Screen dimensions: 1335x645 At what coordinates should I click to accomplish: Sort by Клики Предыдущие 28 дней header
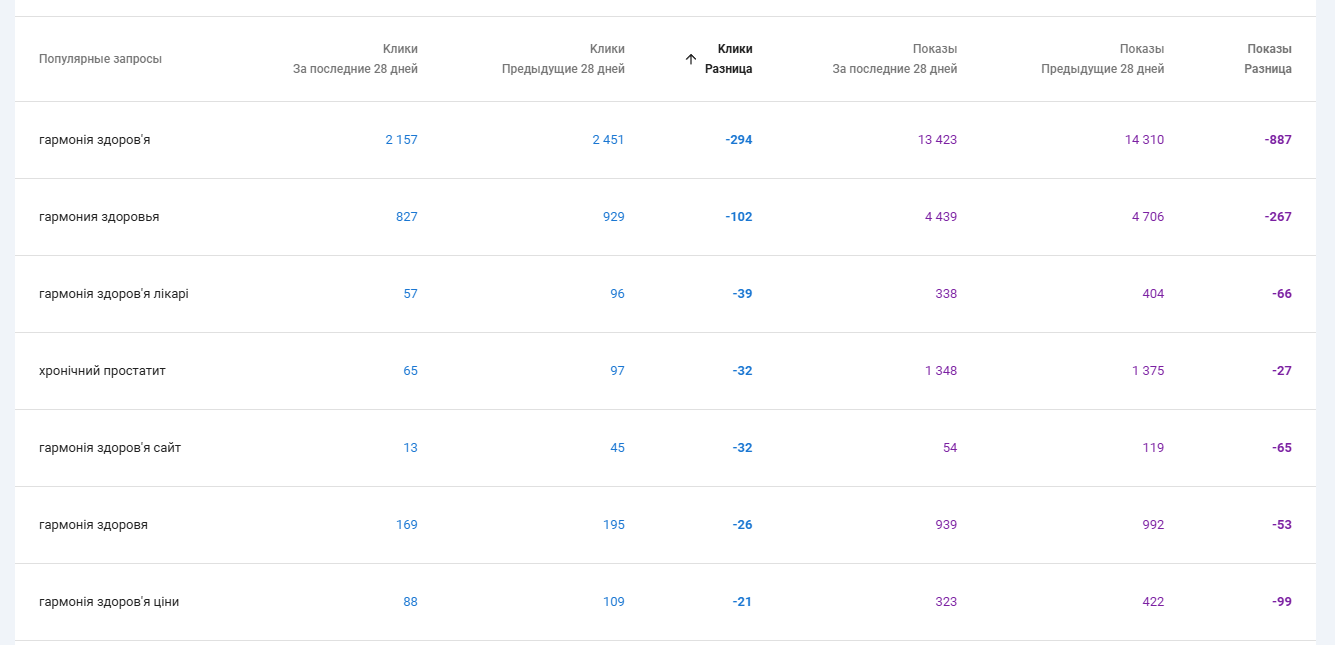pyautogui.click(x=563, y=59)
